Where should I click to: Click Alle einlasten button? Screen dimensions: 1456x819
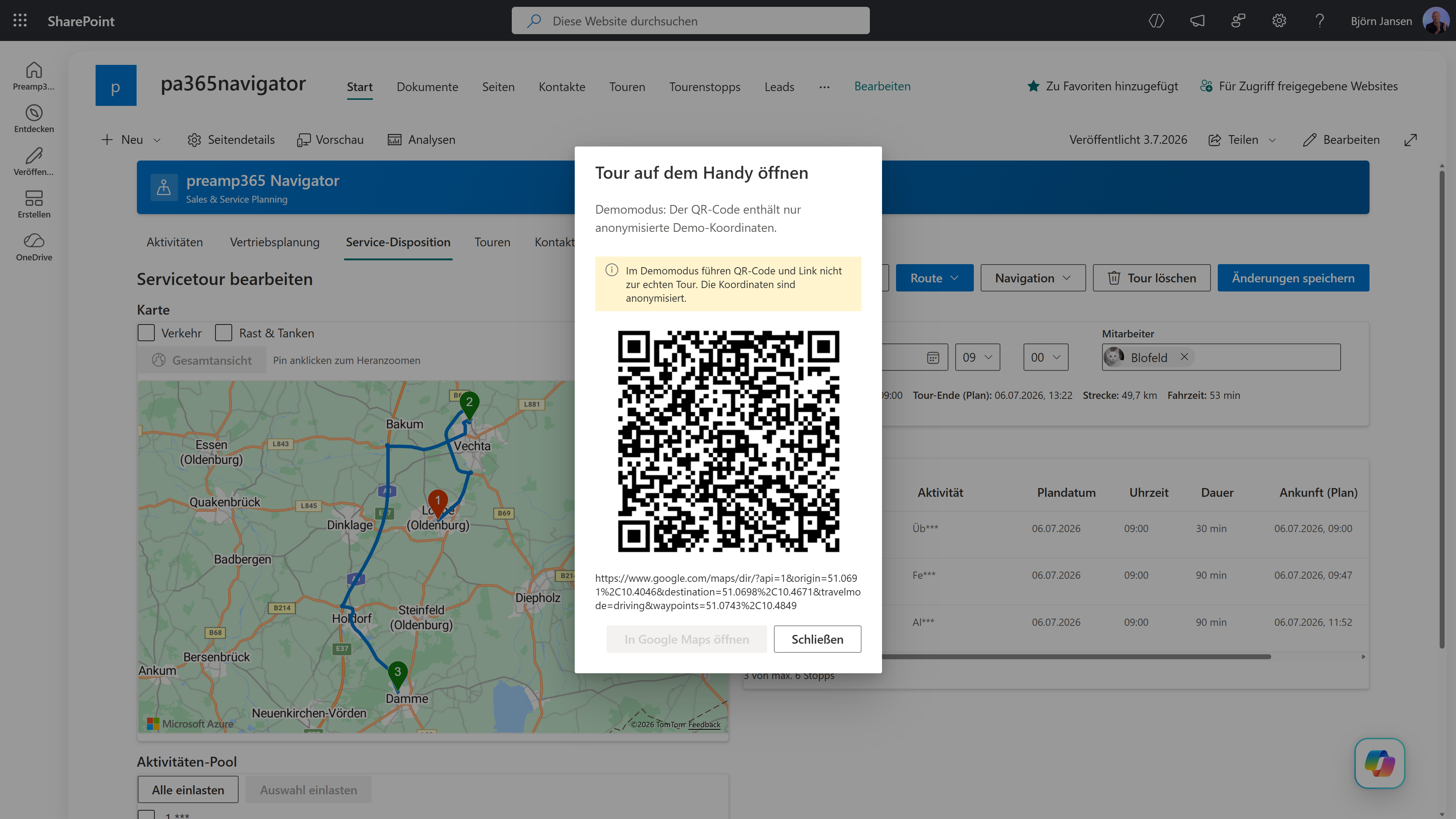tap(188, 790)
